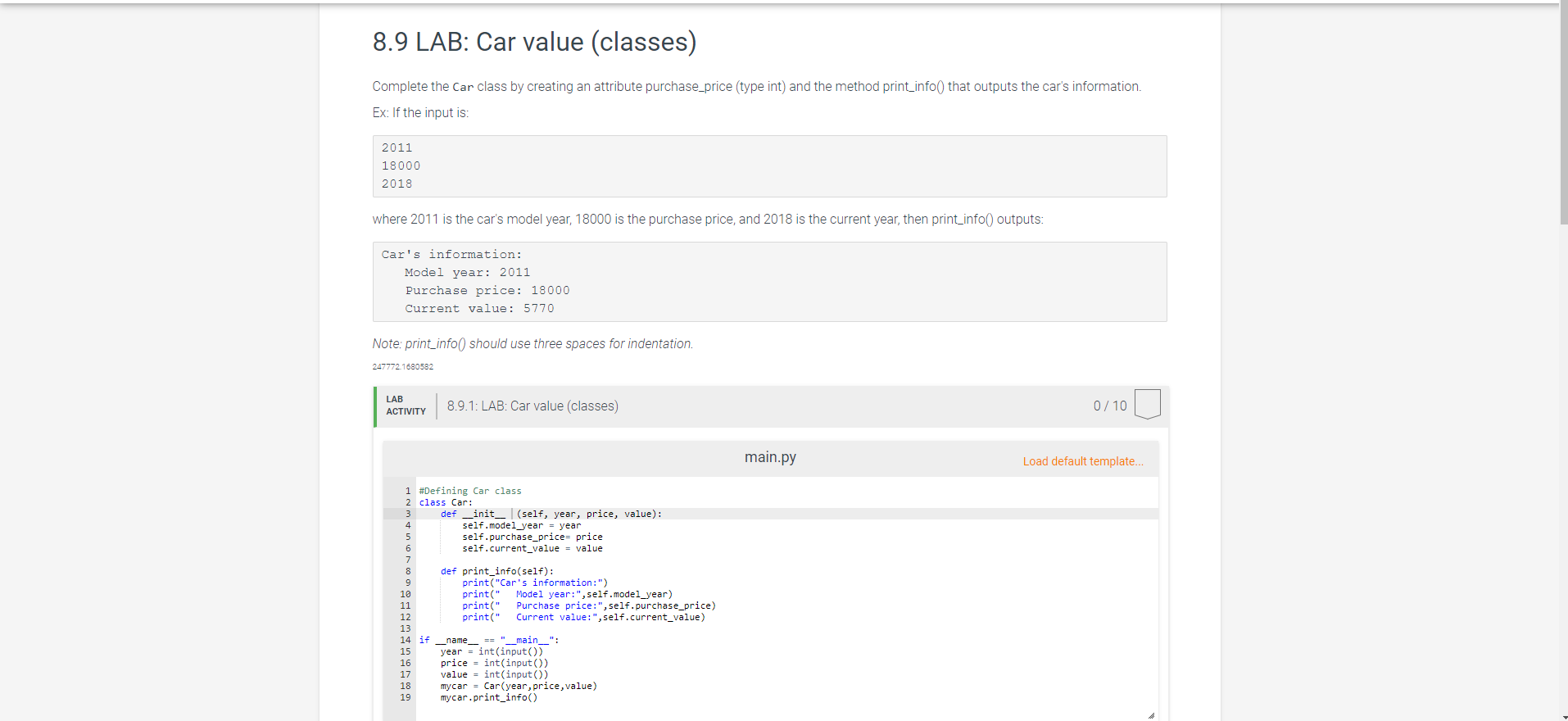Click the ID text 247772.1680582

click(x=402, y=367)
